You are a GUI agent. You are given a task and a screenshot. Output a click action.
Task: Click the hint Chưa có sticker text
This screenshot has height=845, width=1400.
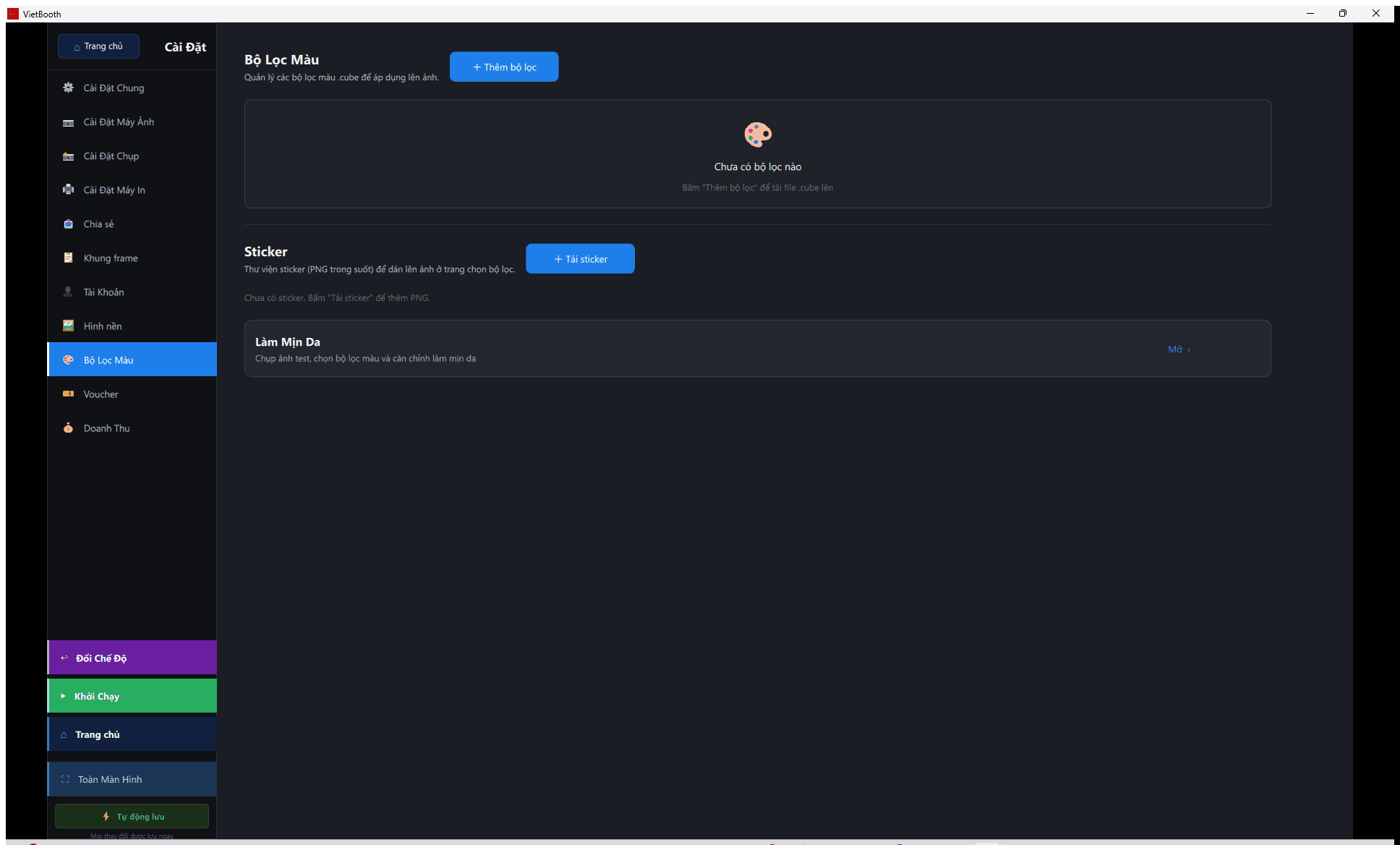tap(337, 297)
